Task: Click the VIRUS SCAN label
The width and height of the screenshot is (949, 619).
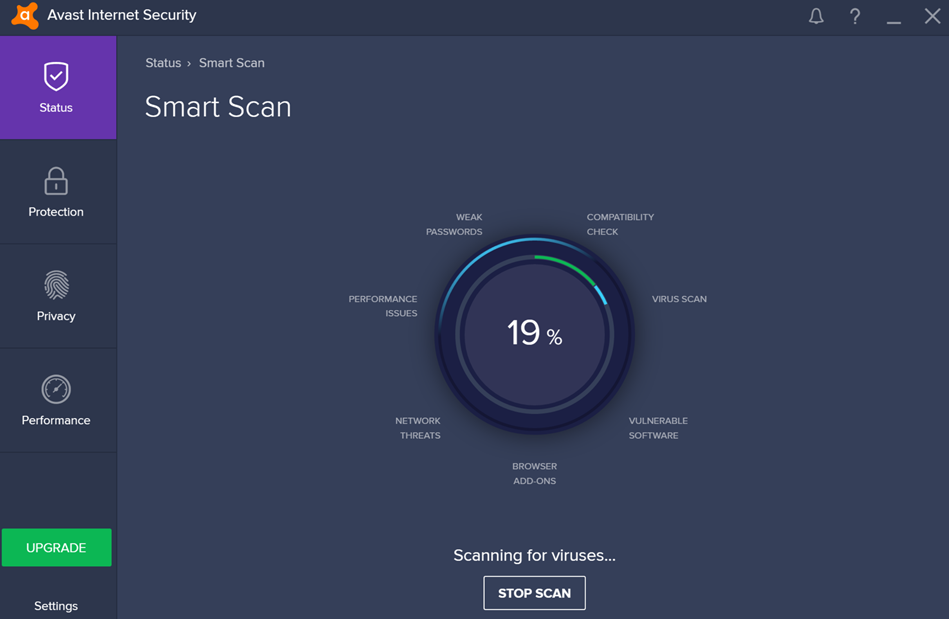Action: (x=679, y=299)
